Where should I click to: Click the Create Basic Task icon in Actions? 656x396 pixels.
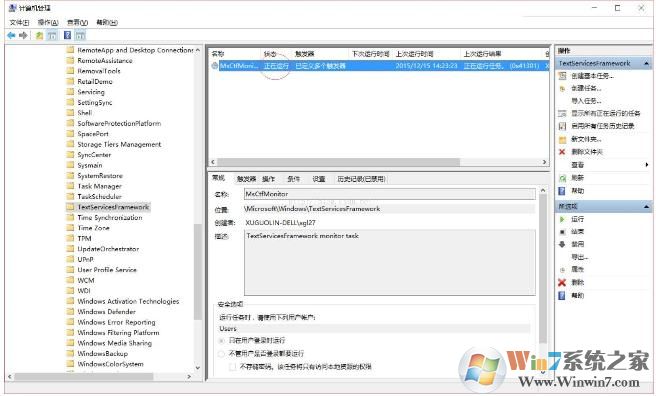tap(562, 76)
